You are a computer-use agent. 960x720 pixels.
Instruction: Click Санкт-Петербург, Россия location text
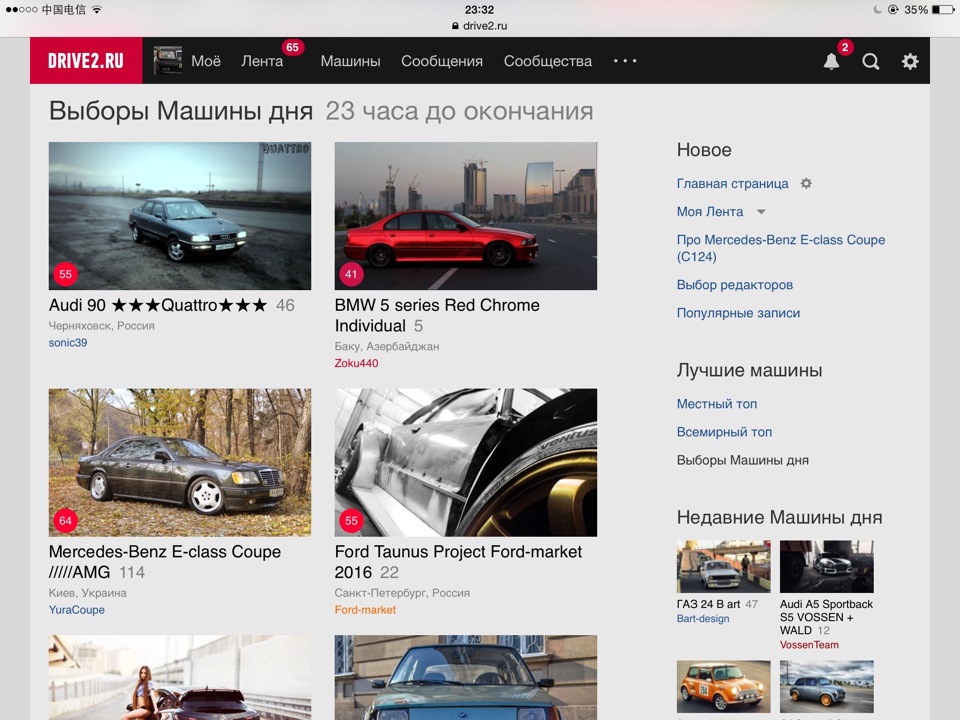402,593
